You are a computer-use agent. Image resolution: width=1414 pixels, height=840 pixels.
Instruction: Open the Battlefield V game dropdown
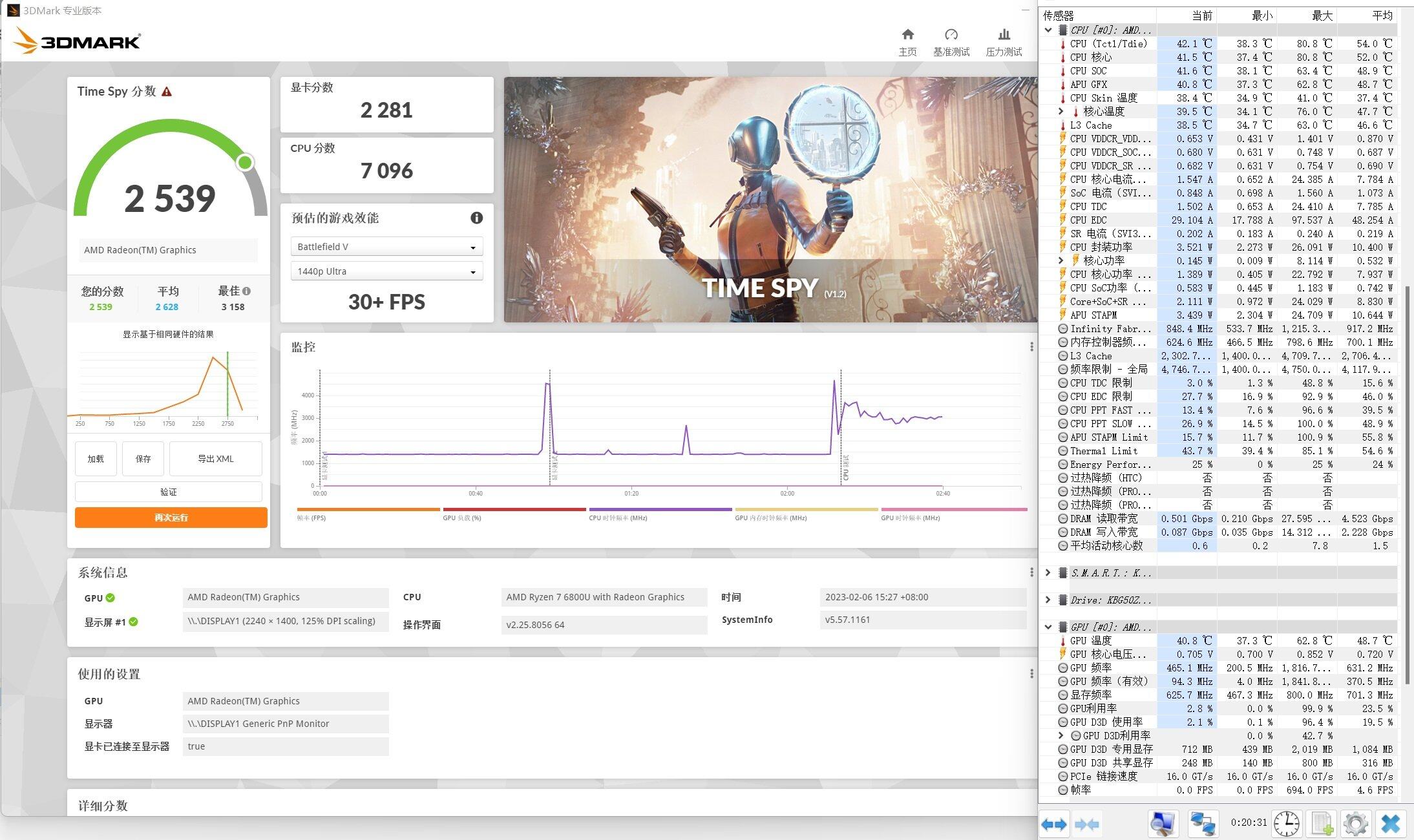(x=386, y=247)
